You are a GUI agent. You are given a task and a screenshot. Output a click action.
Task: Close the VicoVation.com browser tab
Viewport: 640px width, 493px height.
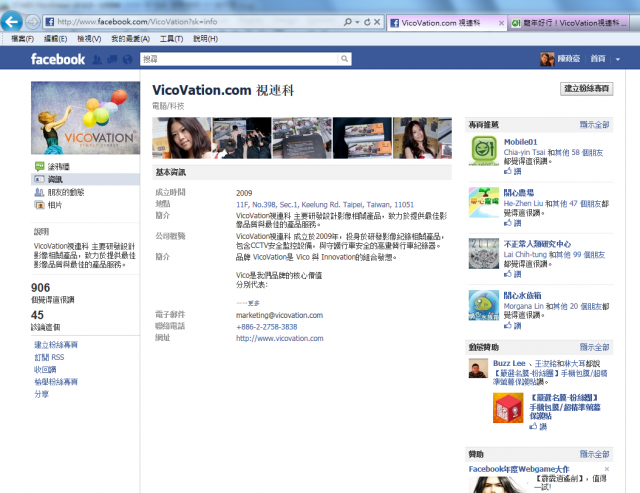coord(501,23)
